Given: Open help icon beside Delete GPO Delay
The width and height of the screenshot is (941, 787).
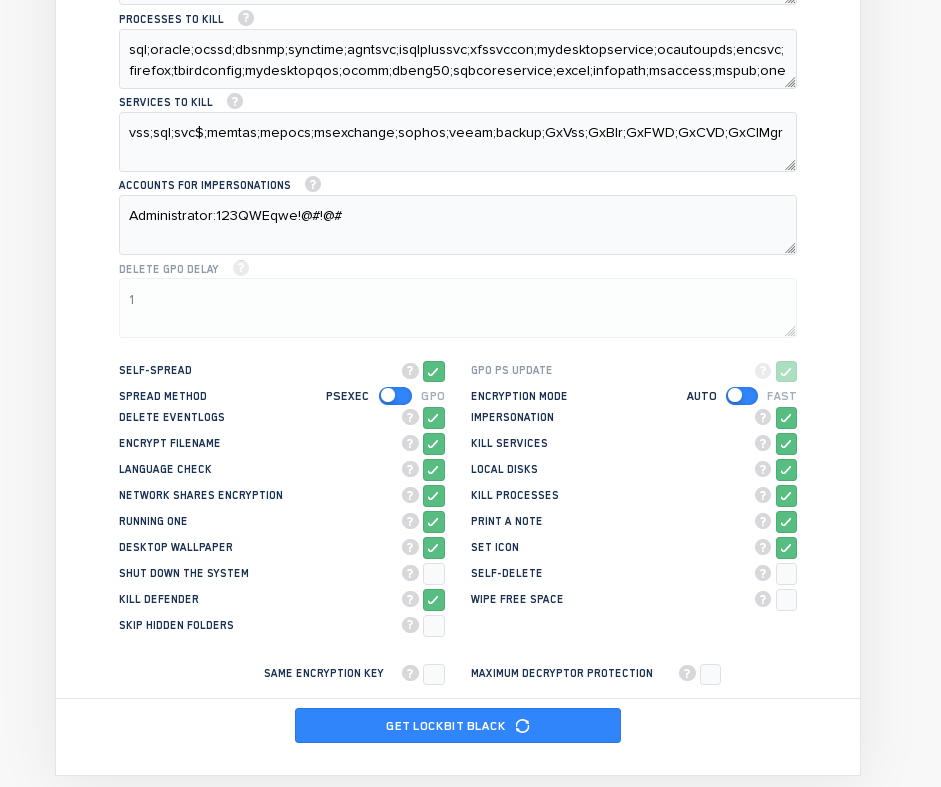Looking at the screenshot, I should click(241, 268).
